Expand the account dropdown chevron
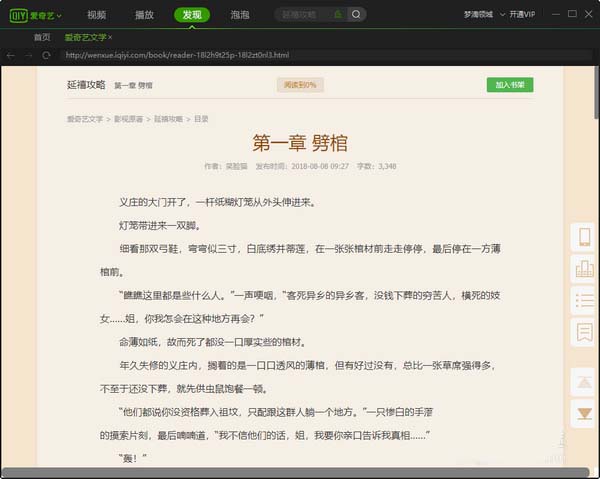 point(502,15)
